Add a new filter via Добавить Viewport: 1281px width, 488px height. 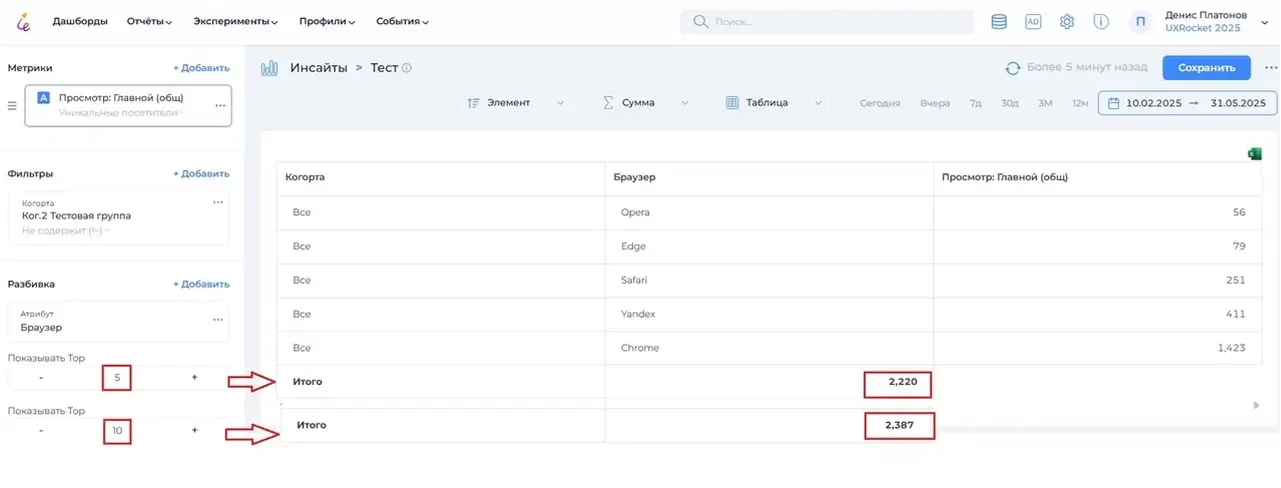coord(201,173)
